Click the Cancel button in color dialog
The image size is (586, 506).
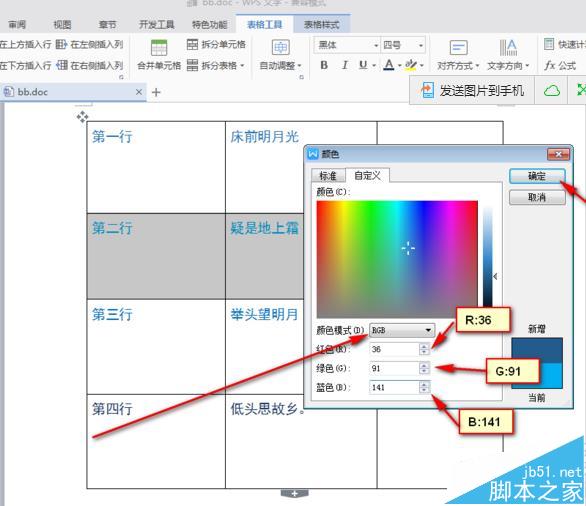point(537,197)
